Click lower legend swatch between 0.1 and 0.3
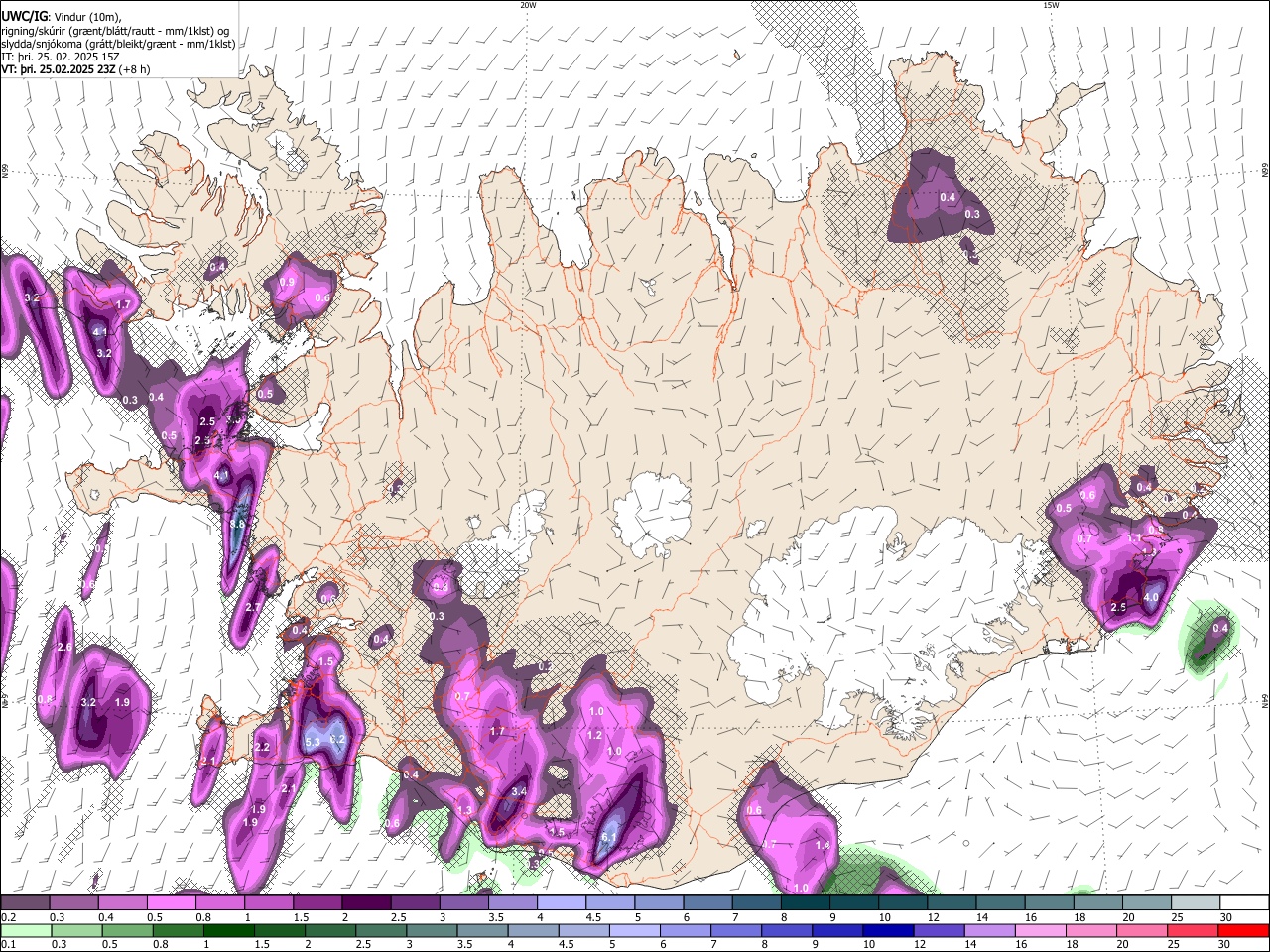Screen dimensions: 1270x952 (x=25, y=930)
